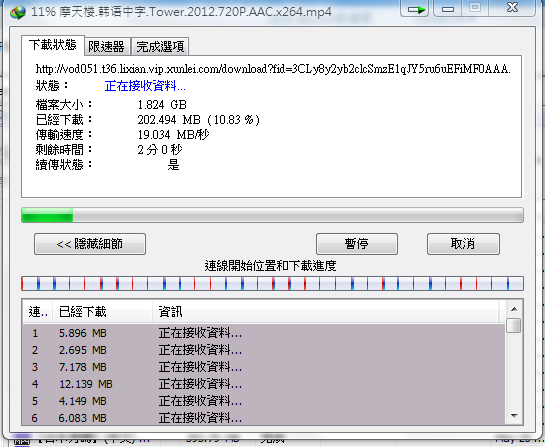Click the 隱藏細節 button
Screen dimensions: 545x447
click(x=90, y=244)
